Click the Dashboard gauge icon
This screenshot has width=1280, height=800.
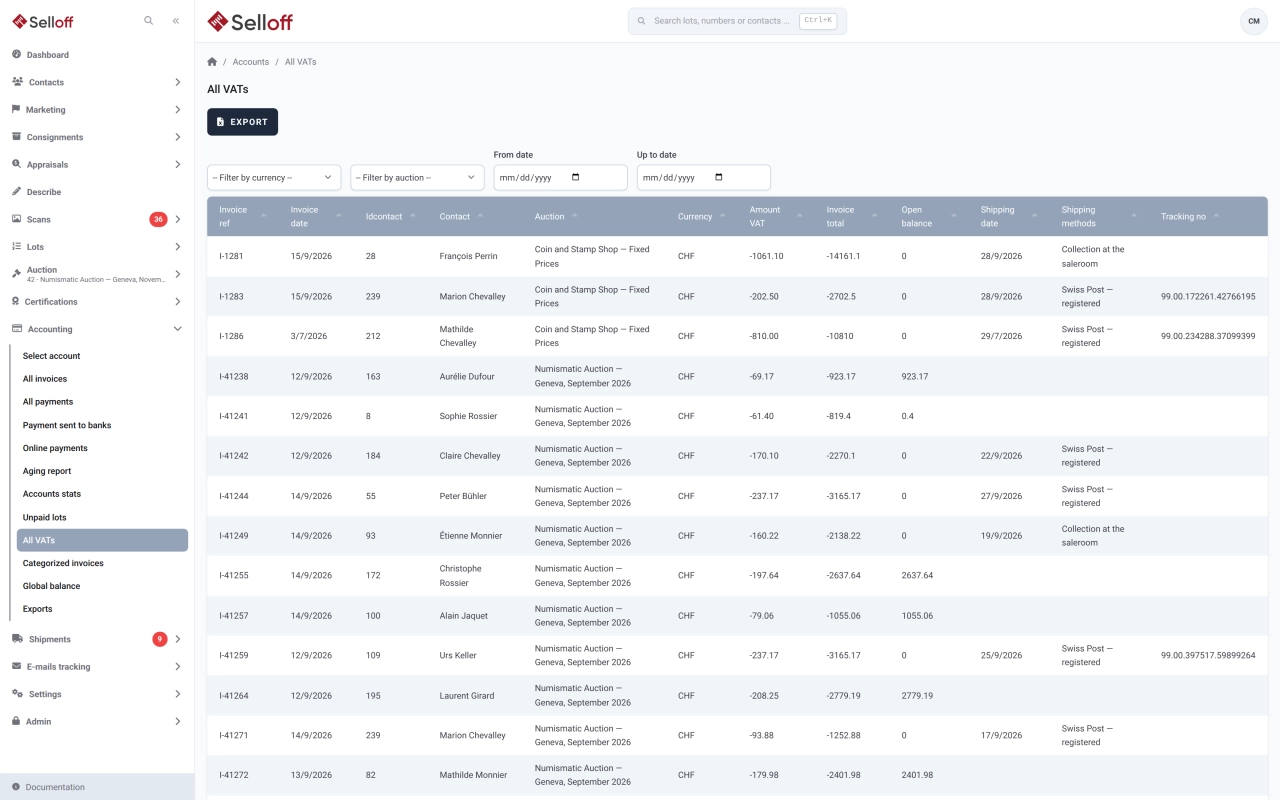click(x=16, y=54)
